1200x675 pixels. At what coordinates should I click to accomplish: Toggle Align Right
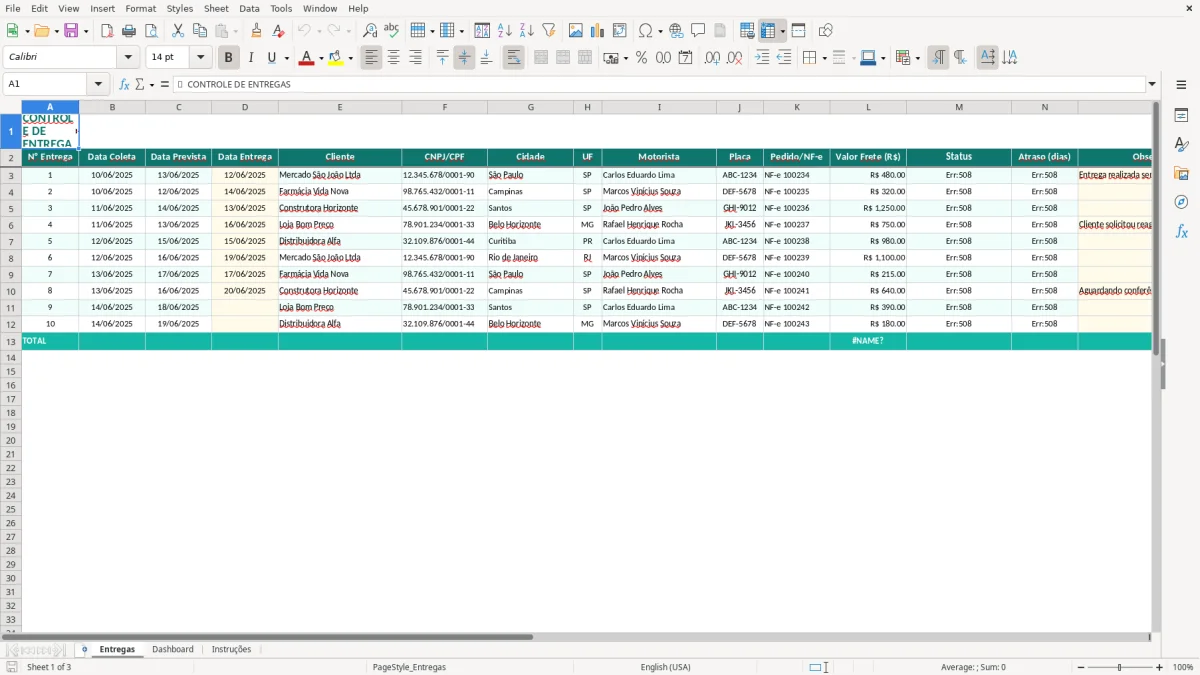tap(416, 58)
